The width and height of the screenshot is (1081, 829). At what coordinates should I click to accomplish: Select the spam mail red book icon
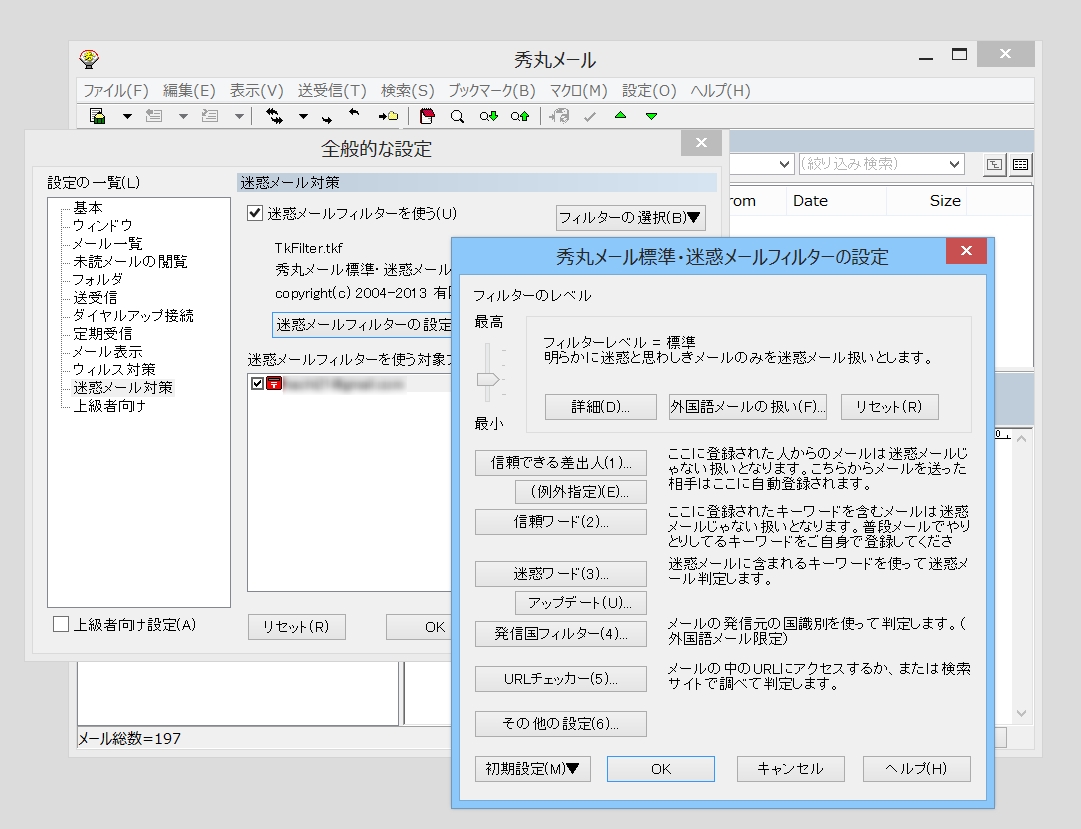pyautogui.click(x=428, y=116)
